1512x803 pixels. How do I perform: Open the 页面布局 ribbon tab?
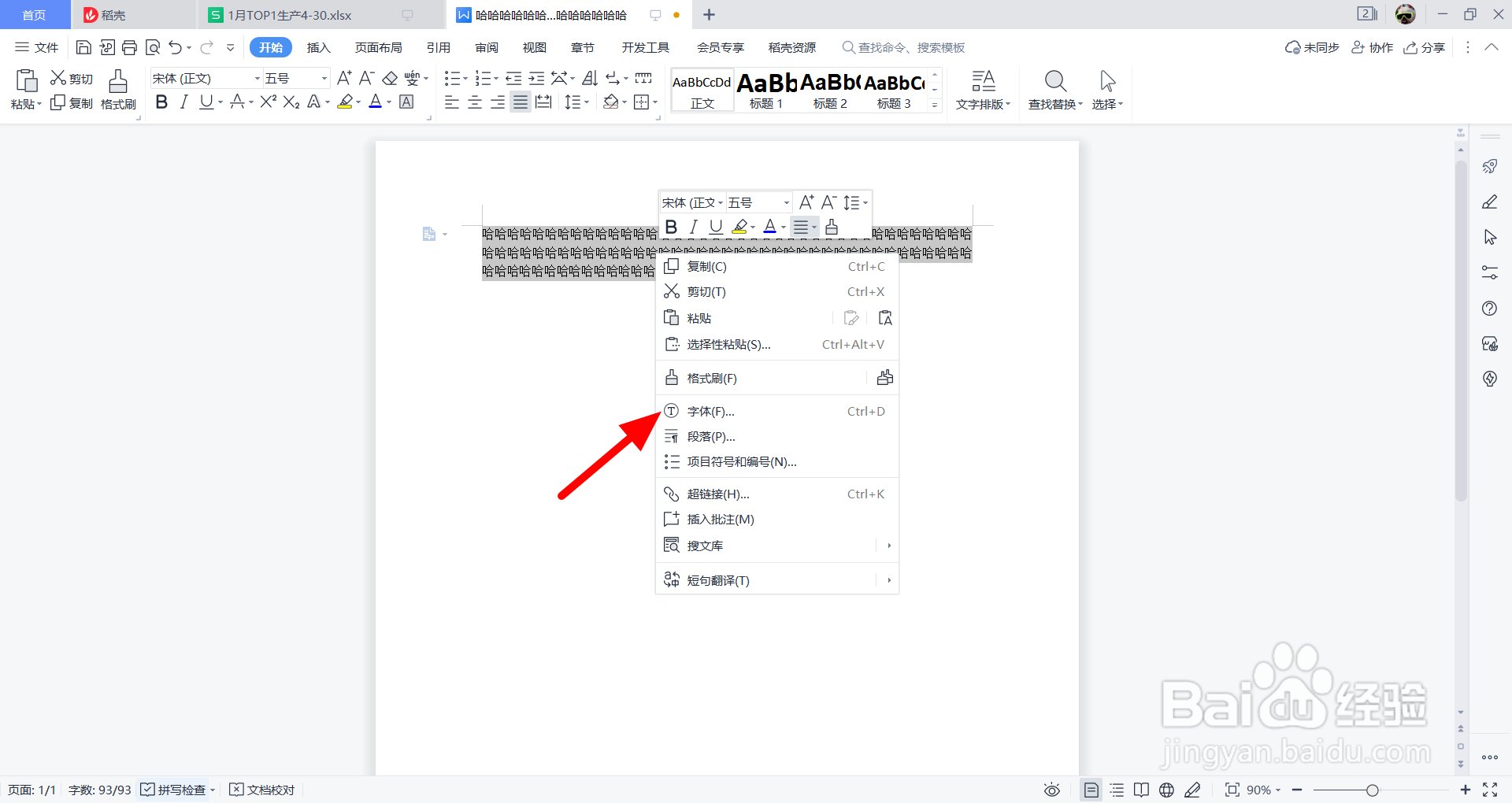click(x=378, y=48)
